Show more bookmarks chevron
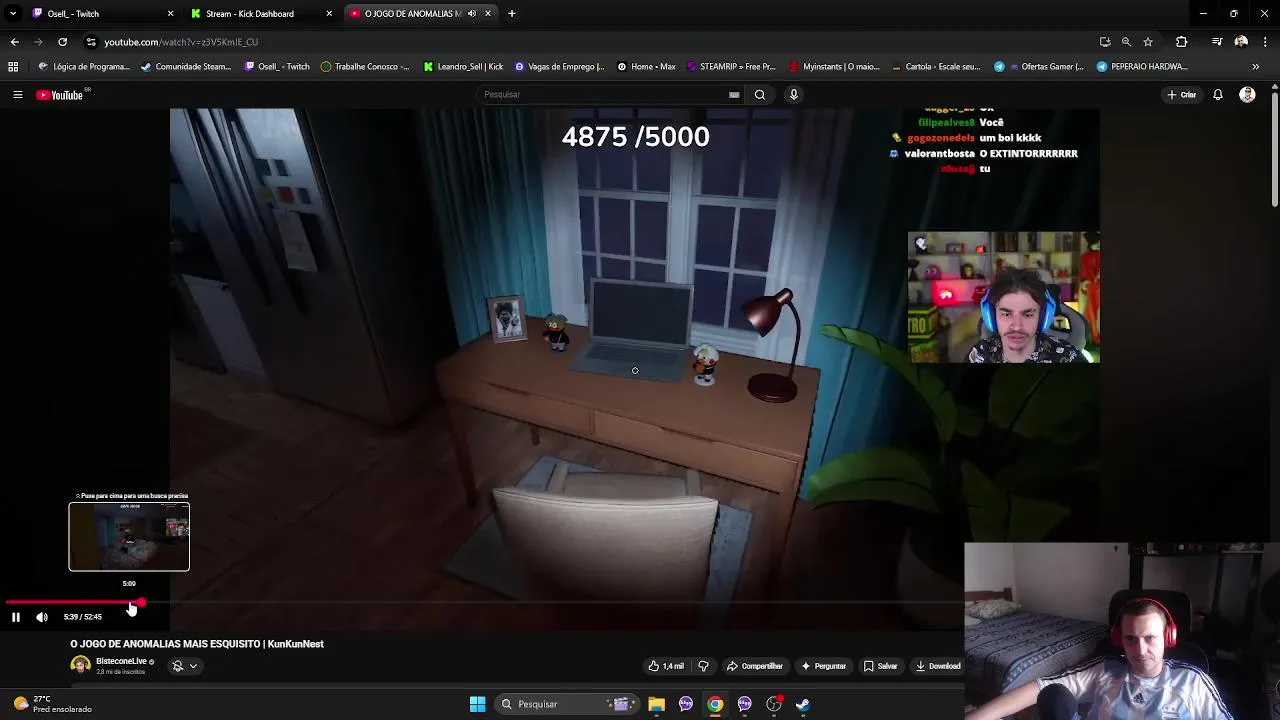 [1256, 67]
